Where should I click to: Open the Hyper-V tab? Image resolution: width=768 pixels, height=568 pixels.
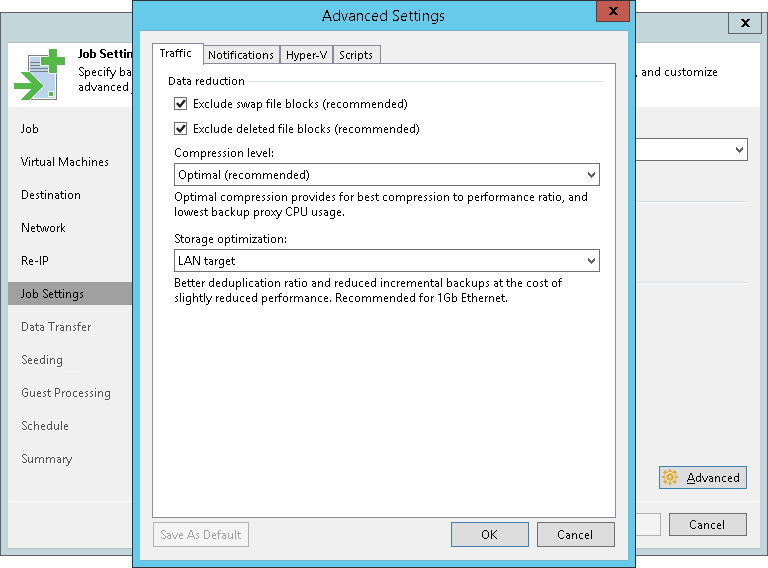point(306,55)
